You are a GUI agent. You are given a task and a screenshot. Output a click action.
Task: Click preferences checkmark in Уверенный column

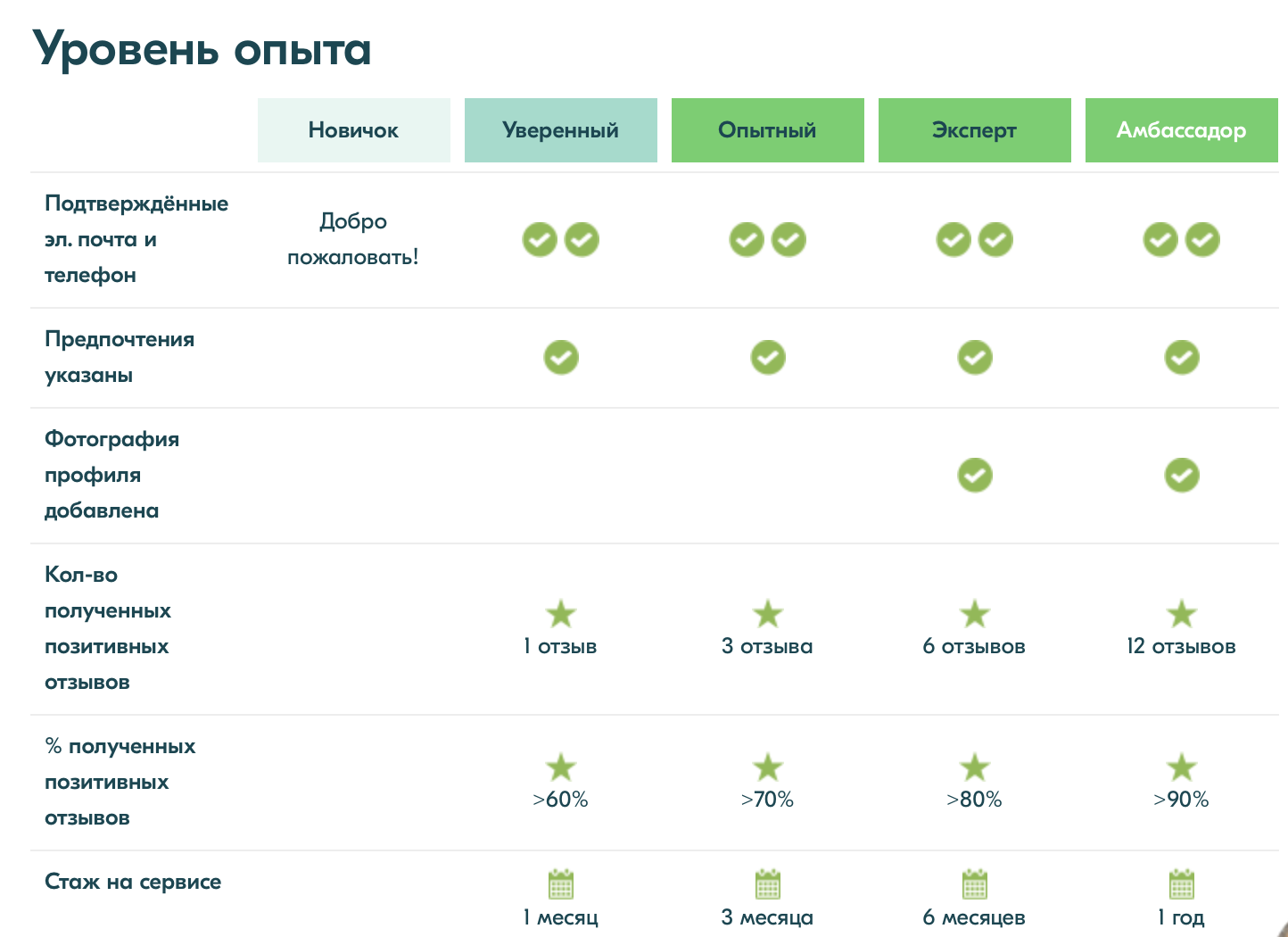click(561, 358)
